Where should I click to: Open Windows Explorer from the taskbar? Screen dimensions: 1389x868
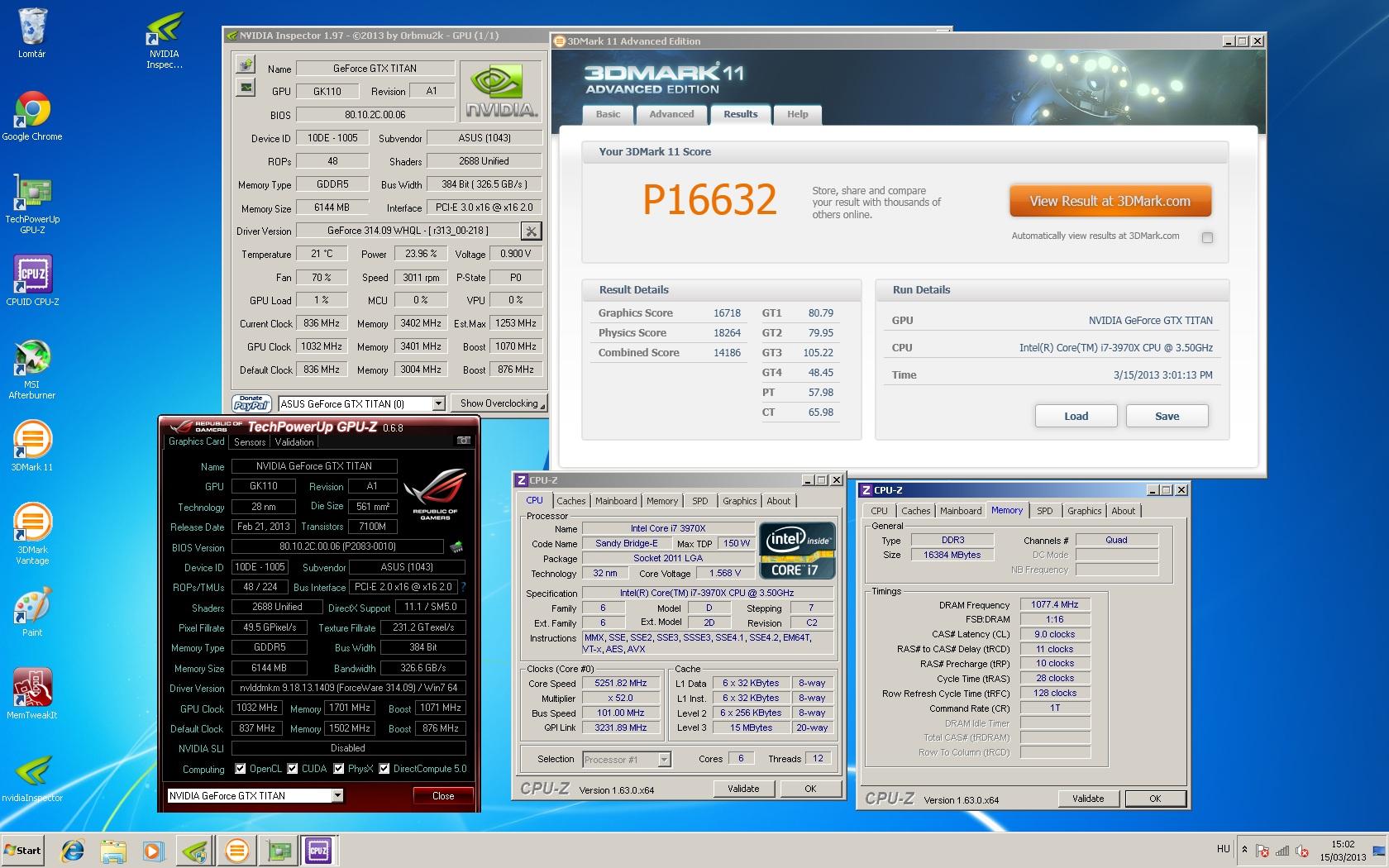(112, 850)
